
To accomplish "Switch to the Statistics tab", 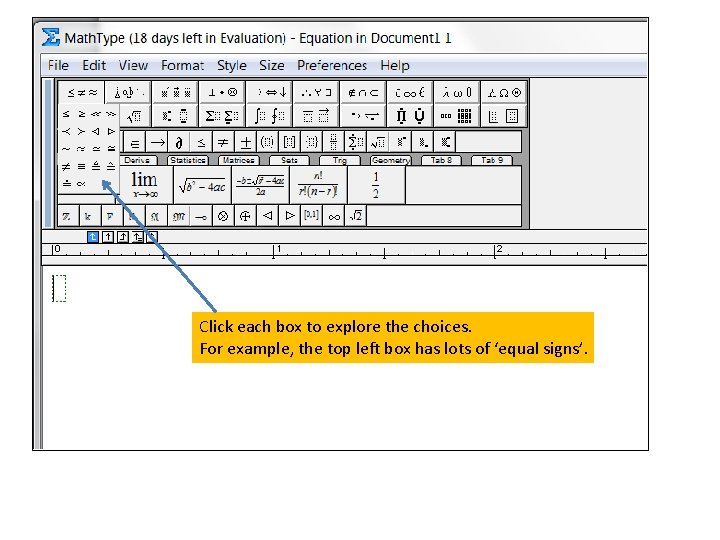I will point(188,160).
